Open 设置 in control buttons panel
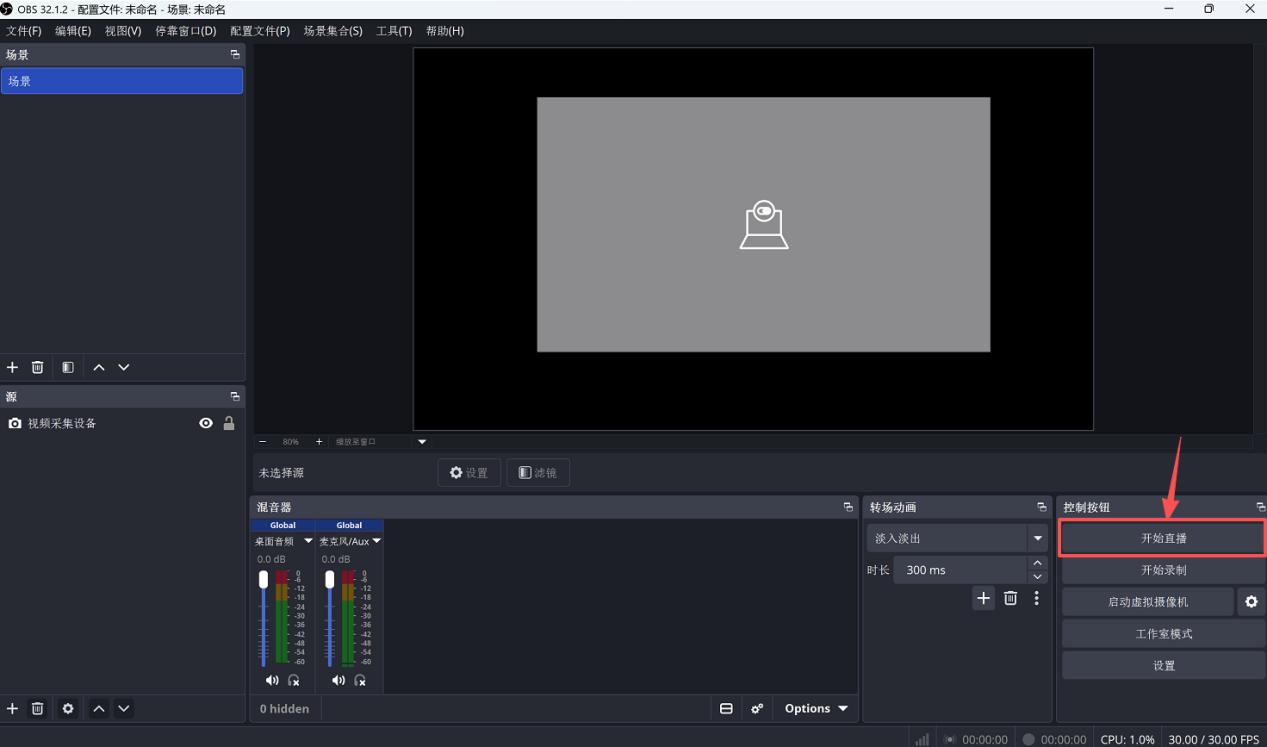1267x747 pixels. [1164, 666]
